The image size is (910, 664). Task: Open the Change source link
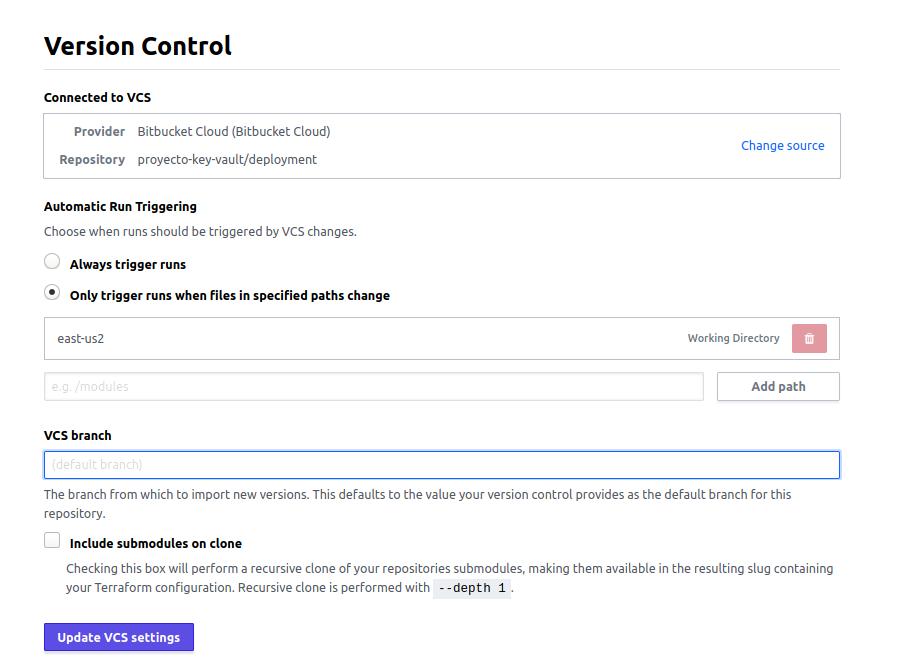tap(782, 146)
